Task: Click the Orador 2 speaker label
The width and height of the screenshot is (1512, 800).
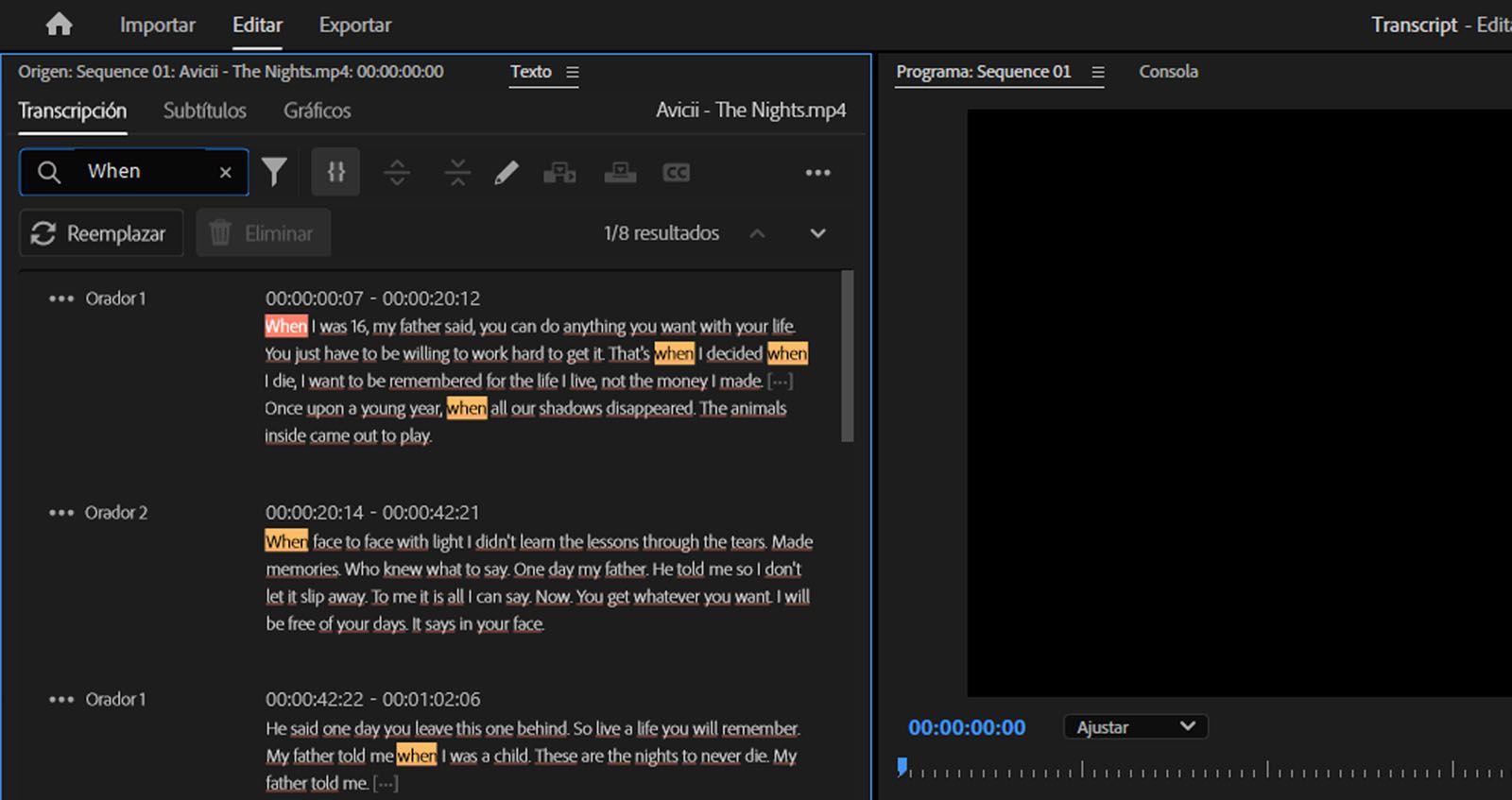Action: coord(116,513)
